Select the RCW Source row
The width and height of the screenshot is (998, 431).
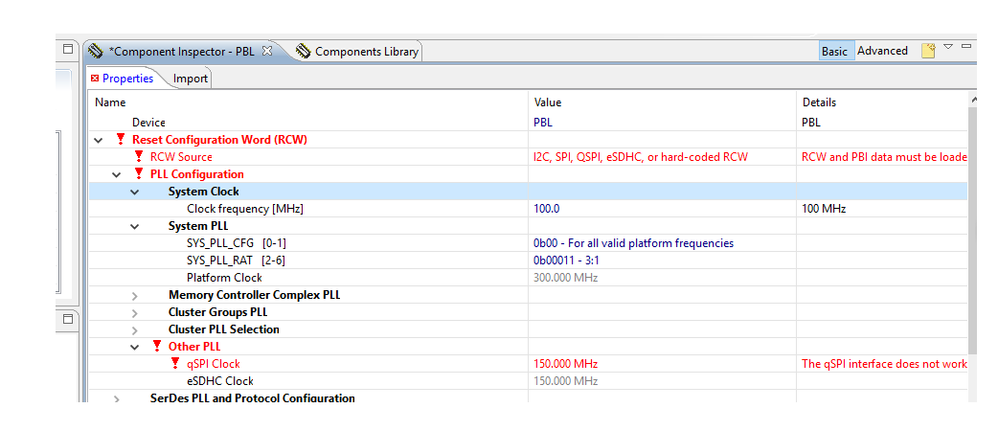tap(528, 157)
